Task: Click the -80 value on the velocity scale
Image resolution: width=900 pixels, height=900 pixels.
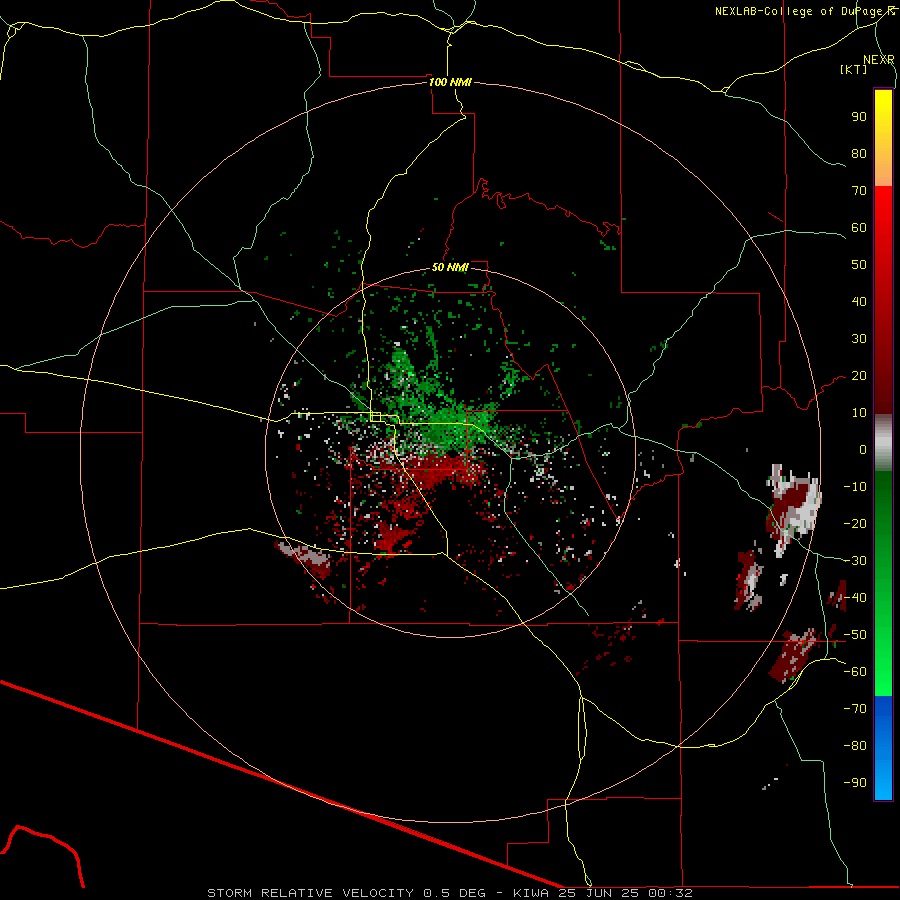Action: [x=855, y=745]
